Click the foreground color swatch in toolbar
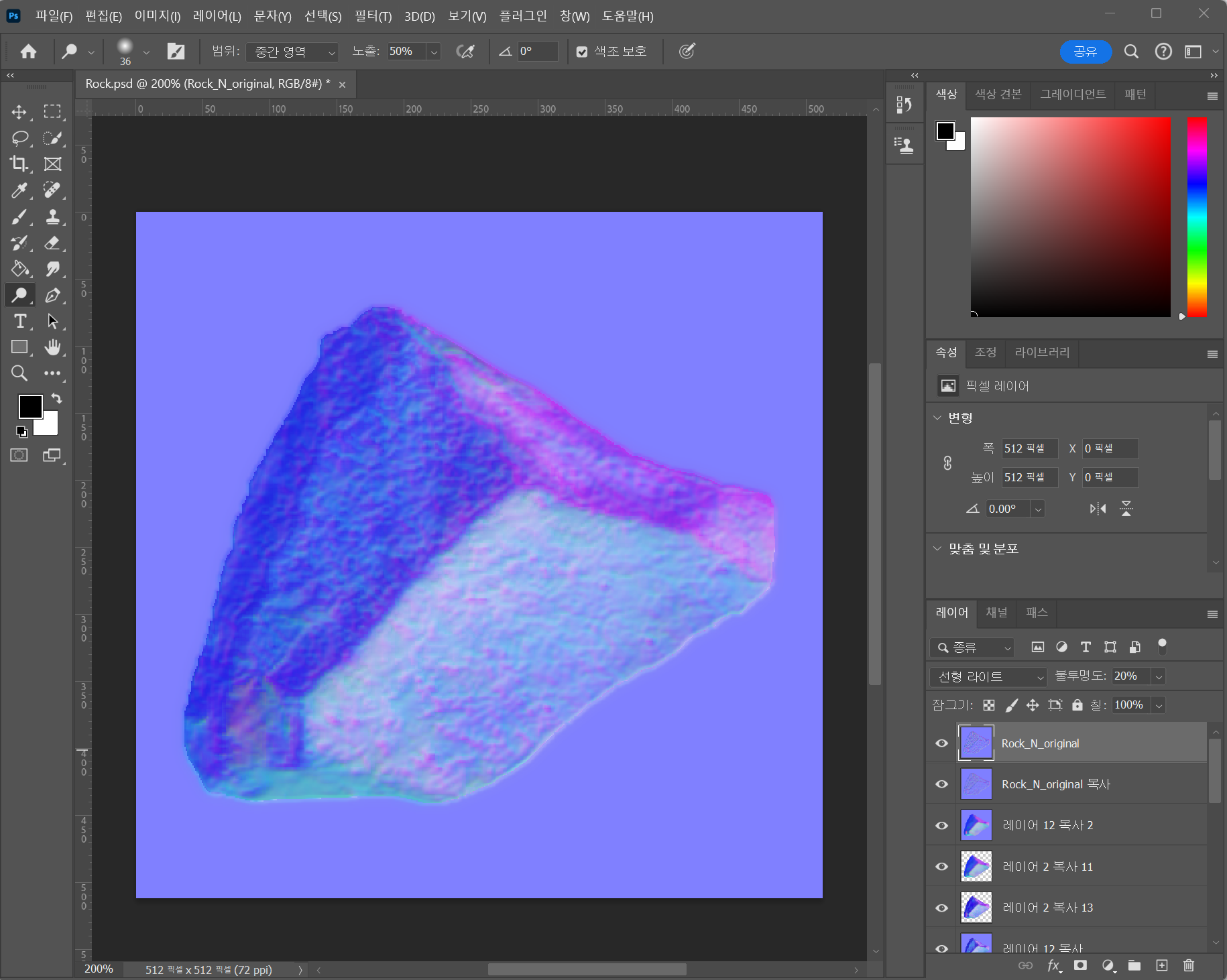Screen dimensions: 1227x980 coord(30,406)
